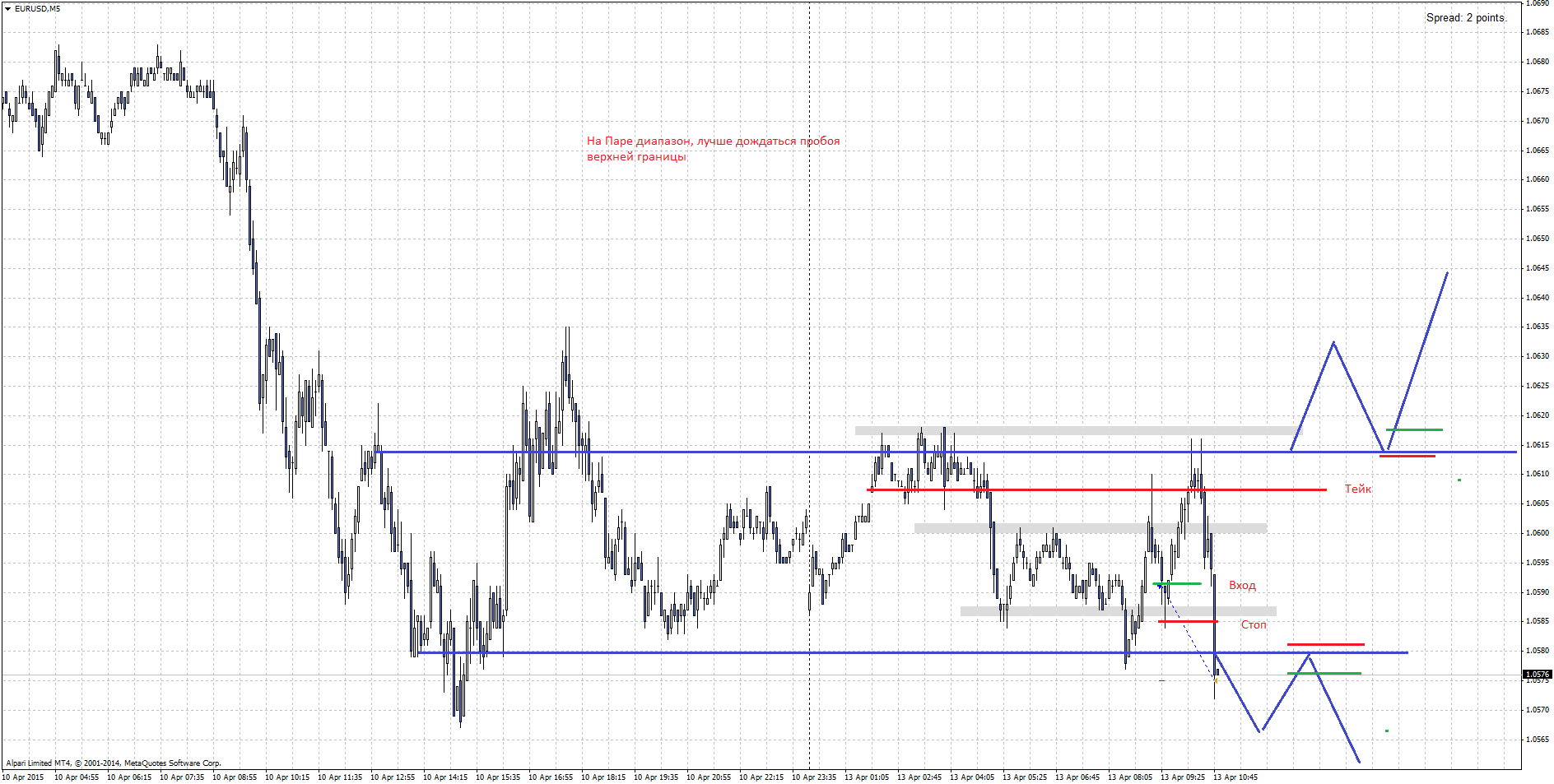Click time label '13 Apr 01:05'
1554x784 pixels.
pos(867,777)
